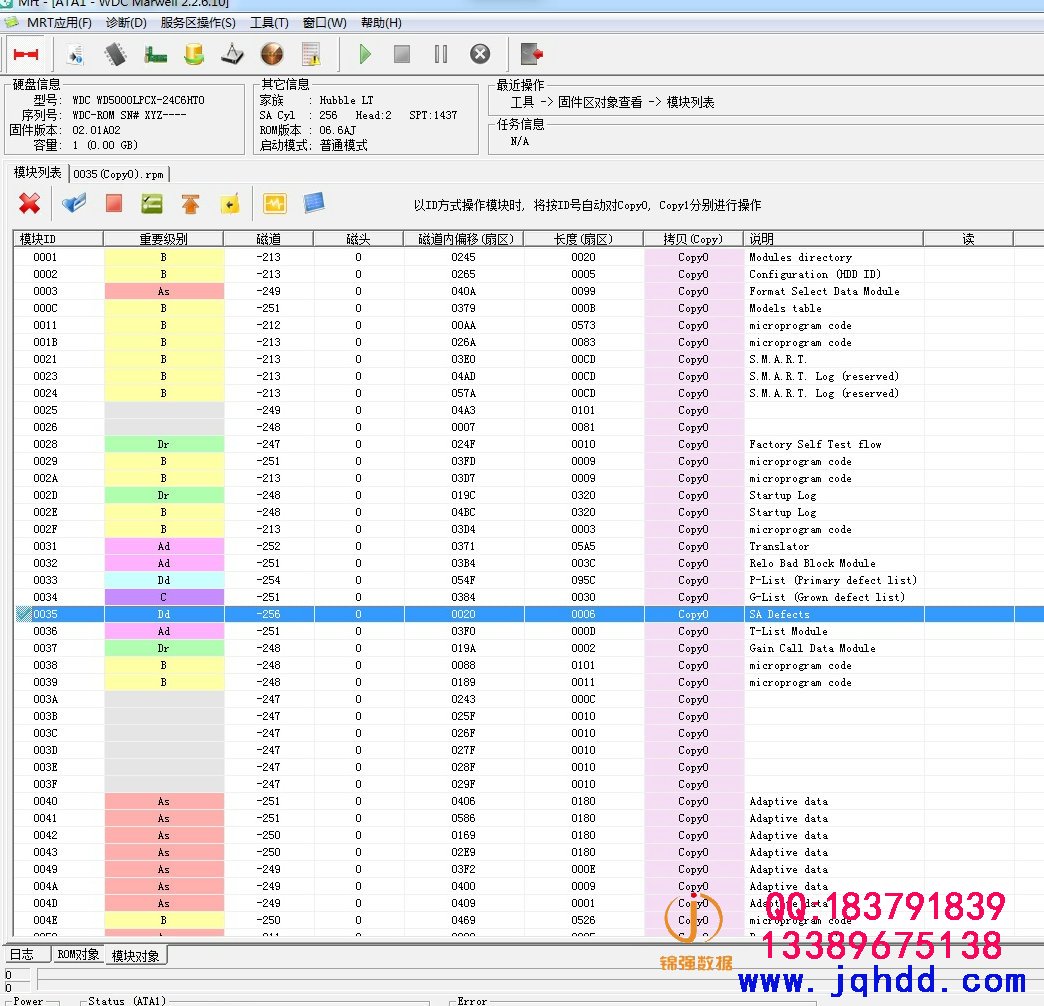
Task: Open the 工具(T) menu
Action: click(269, 23)
